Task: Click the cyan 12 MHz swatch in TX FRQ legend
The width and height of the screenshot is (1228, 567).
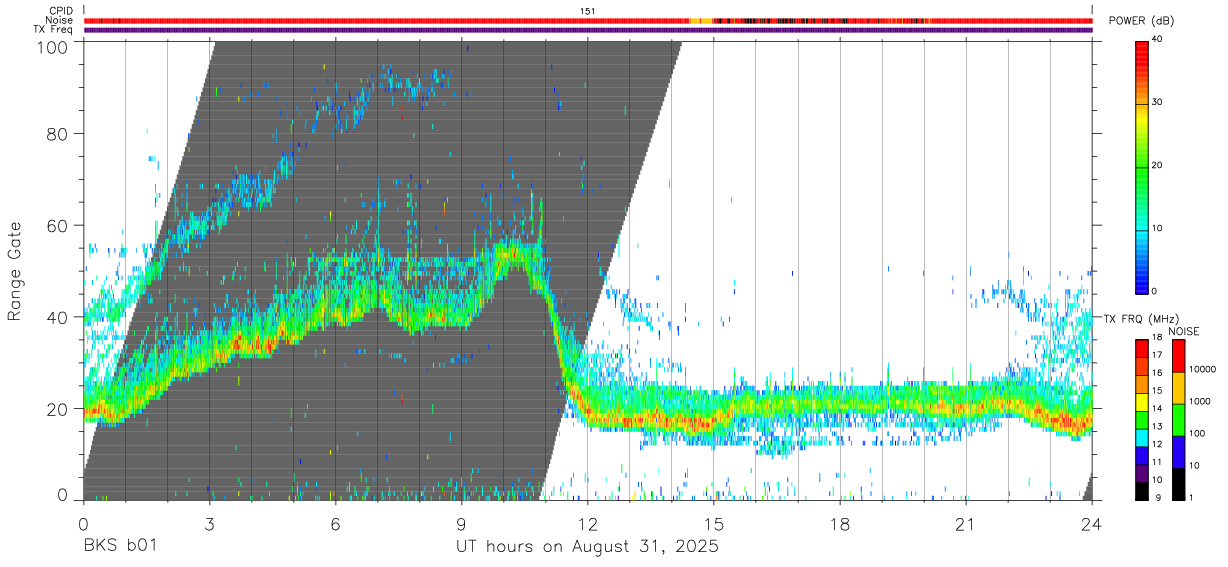Action: click(1143, 438)
